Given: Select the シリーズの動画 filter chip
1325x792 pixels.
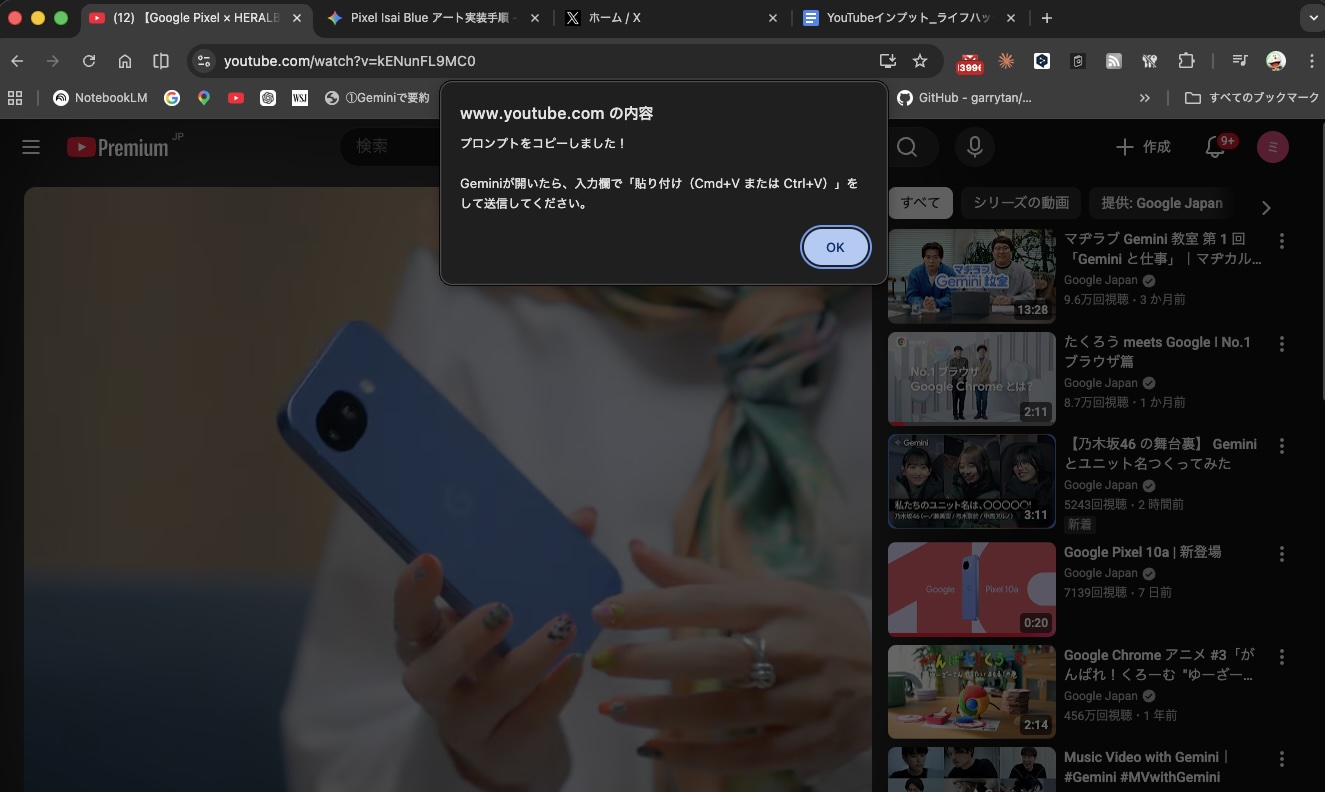Looking at the screenshot, I should tap(1020, 203).
